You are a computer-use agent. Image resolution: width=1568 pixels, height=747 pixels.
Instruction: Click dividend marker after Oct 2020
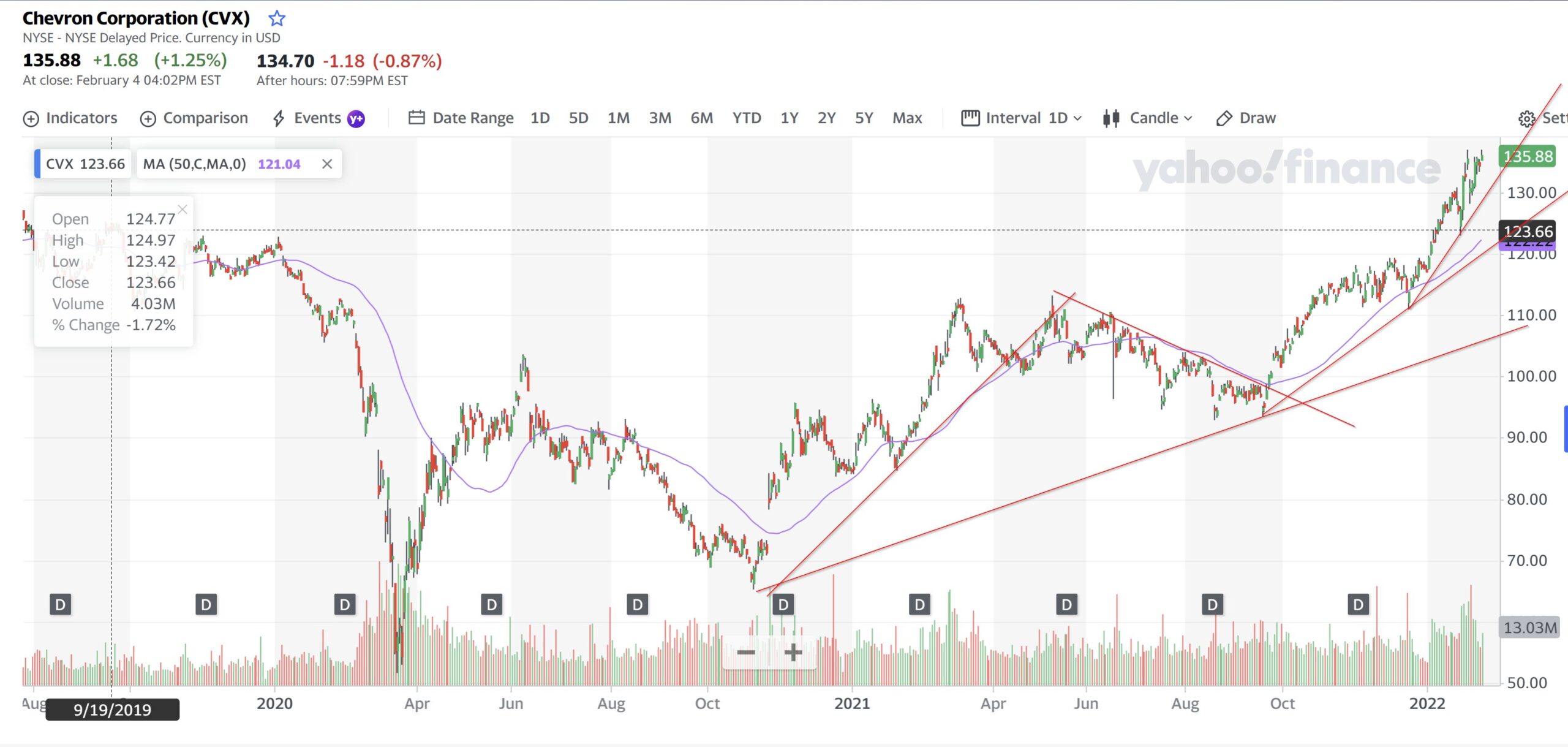(783, 605)
